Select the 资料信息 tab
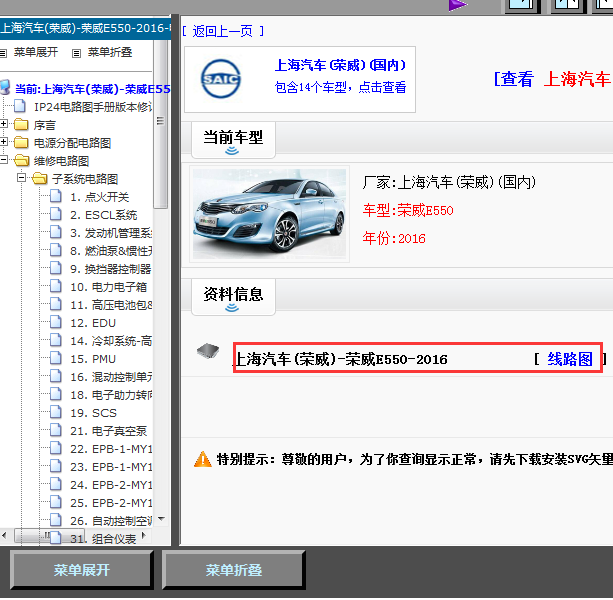The height and width of the screenshot is (600, 613). (233, 297)
